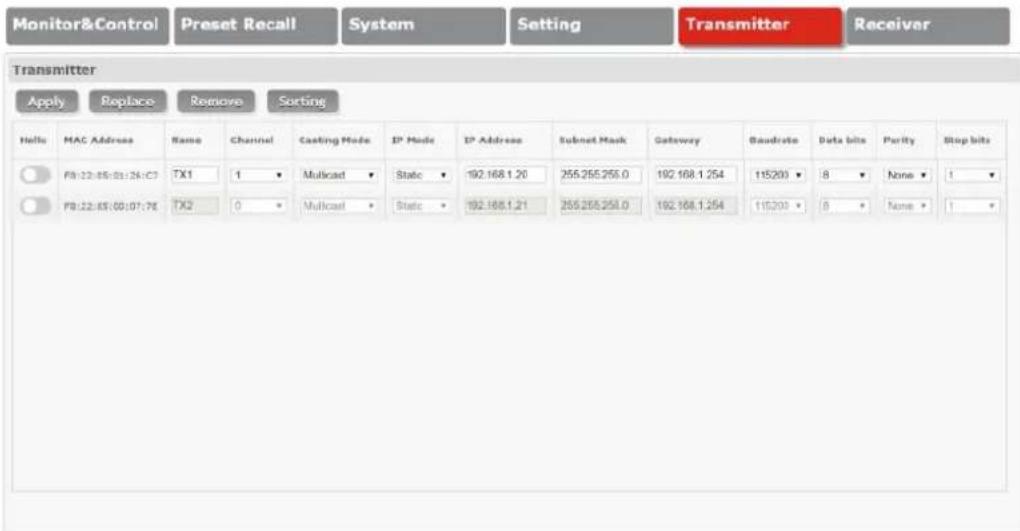The image size is (1020, 531).
Task: Click the Replace button
Action: point(128,102)
